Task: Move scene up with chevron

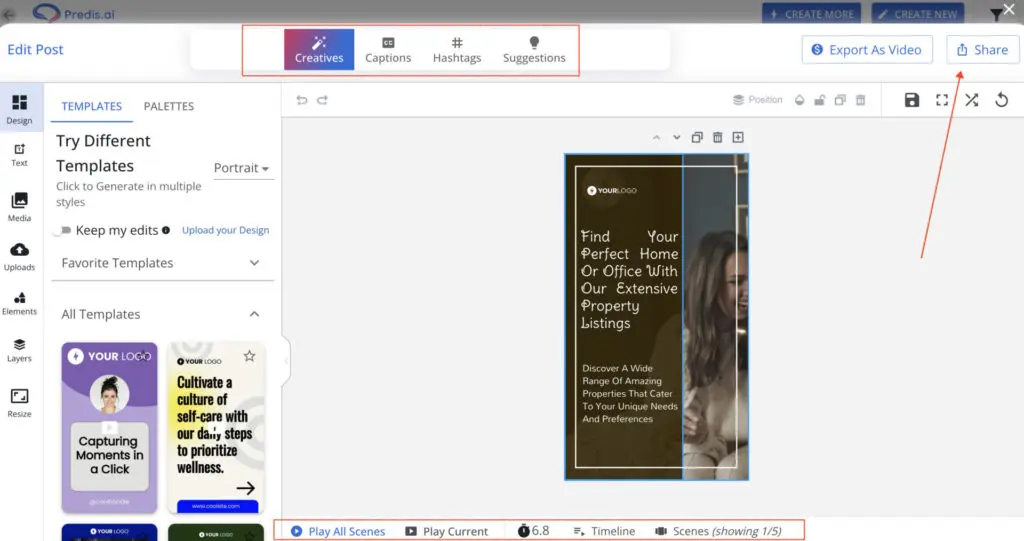Action: pos(656,137)
